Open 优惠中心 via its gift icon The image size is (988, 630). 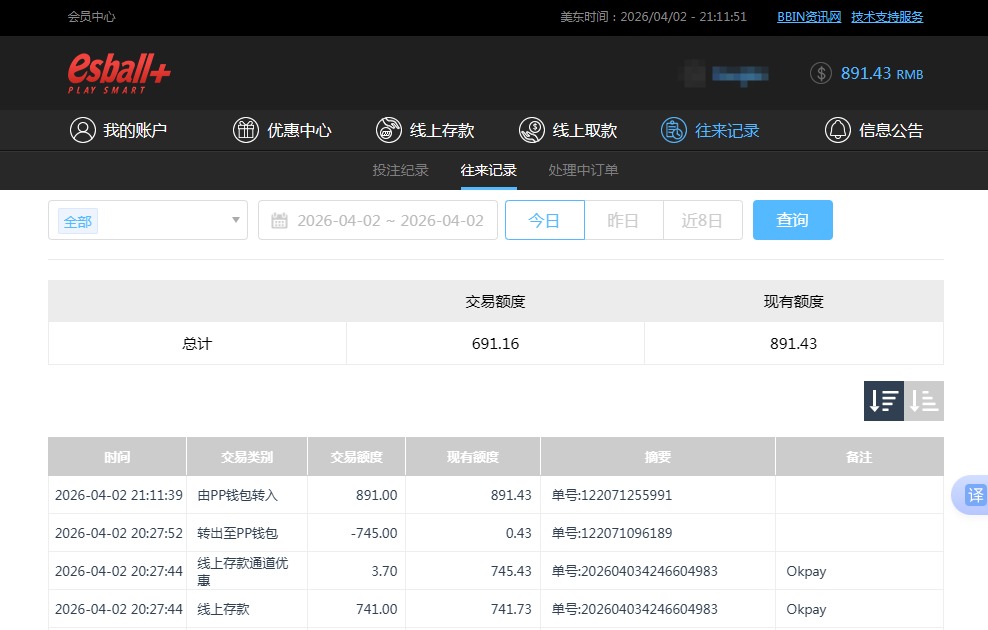245,130
